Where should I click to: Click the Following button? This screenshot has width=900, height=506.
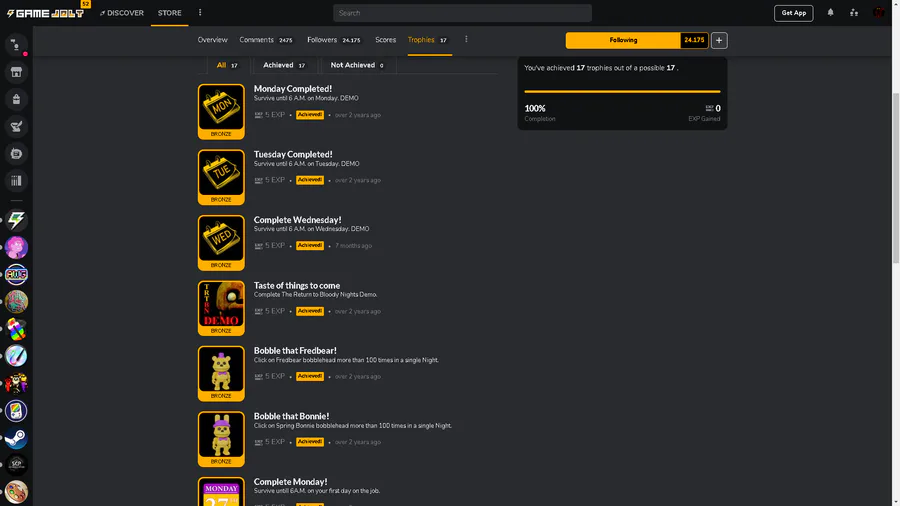click(x=623, y=40)
